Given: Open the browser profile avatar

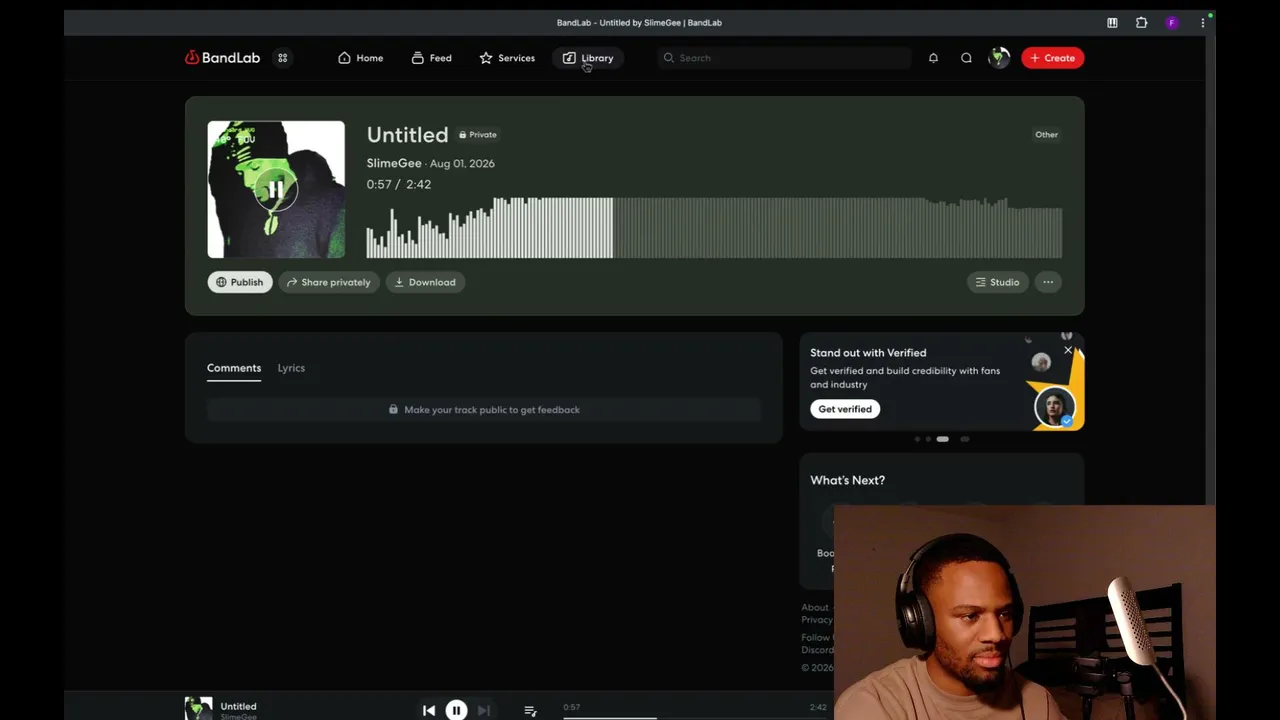Looking at the screenshot, I should 1172,22.
